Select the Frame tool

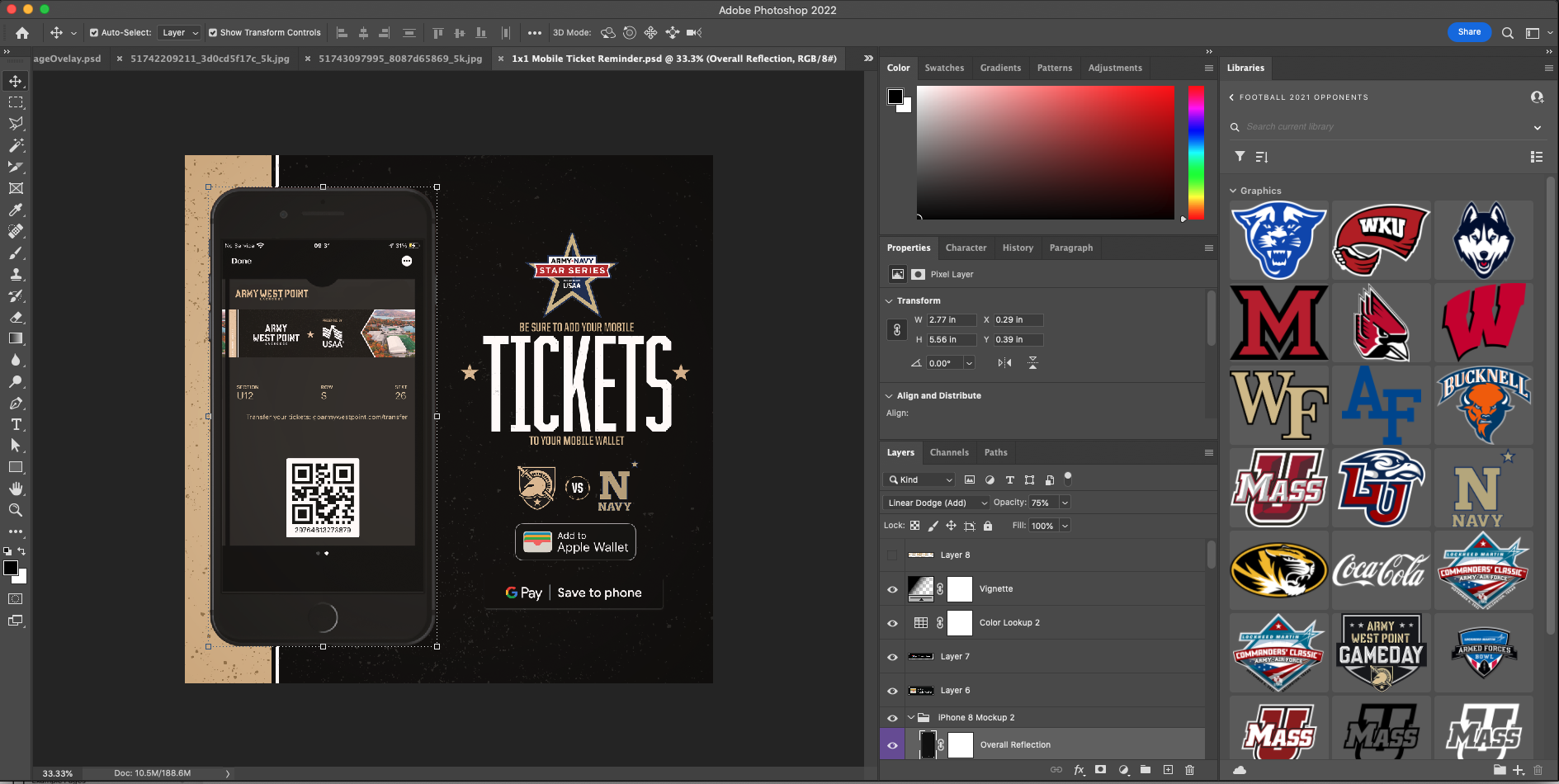[x=16, y=188]
